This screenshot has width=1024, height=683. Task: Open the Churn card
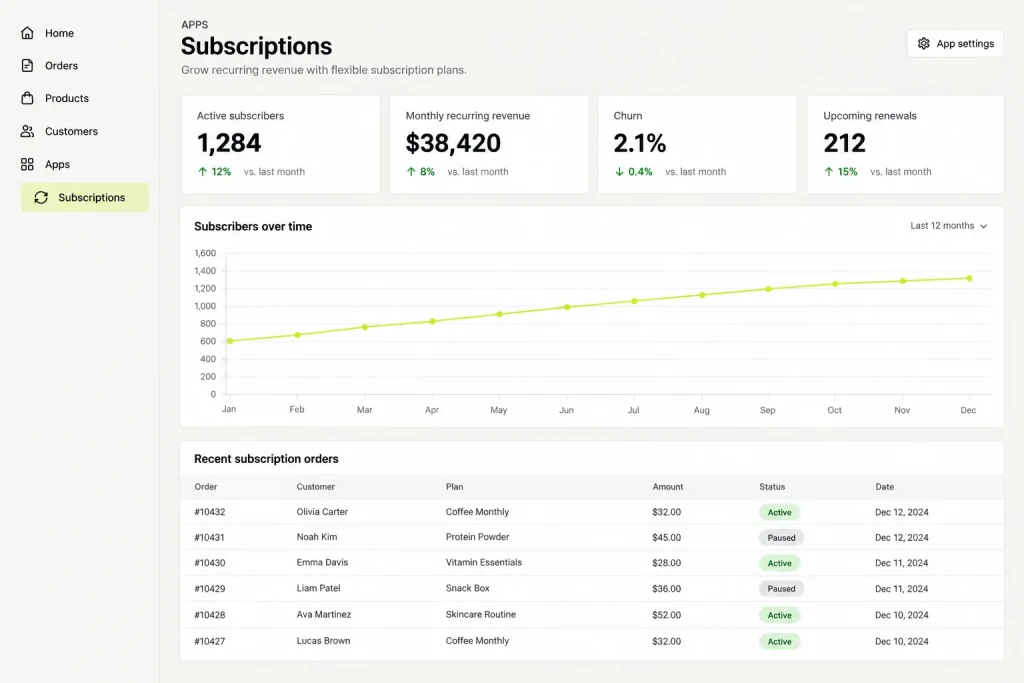(x=697, y=144)
